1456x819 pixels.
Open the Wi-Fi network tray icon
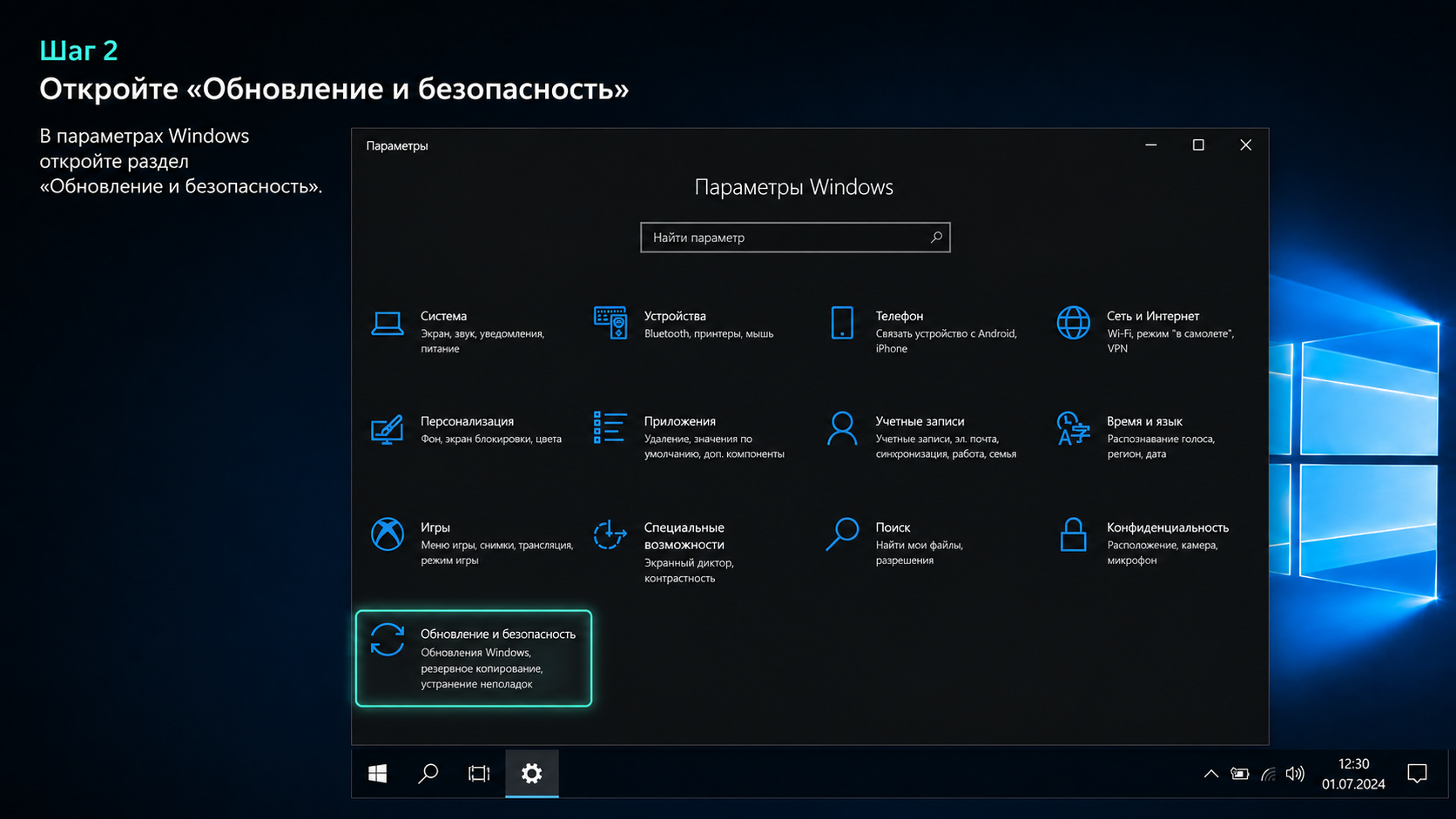[1268, 774]
